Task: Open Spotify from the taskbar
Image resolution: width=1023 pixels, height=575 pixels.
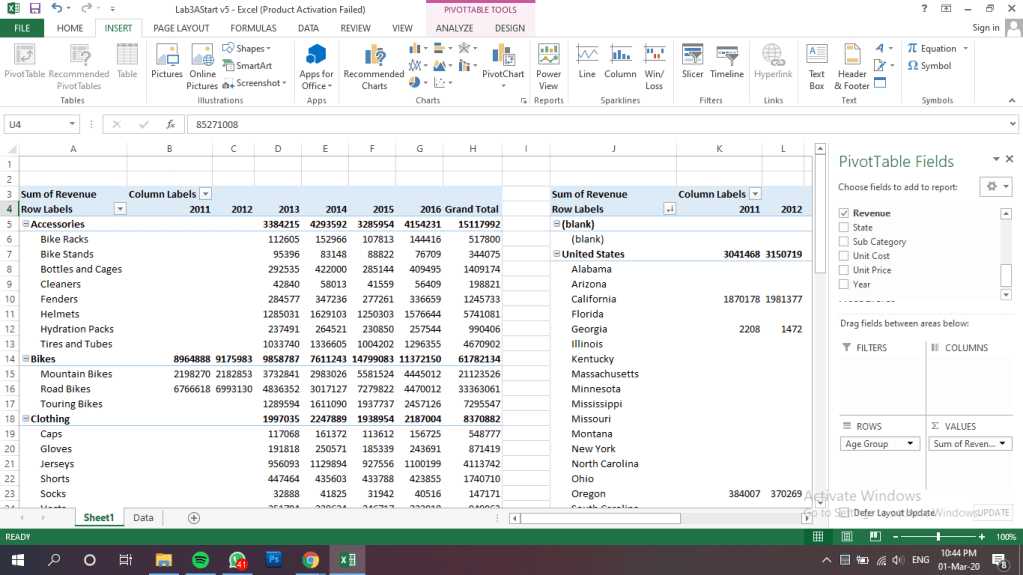Action: tap(199, 560)
